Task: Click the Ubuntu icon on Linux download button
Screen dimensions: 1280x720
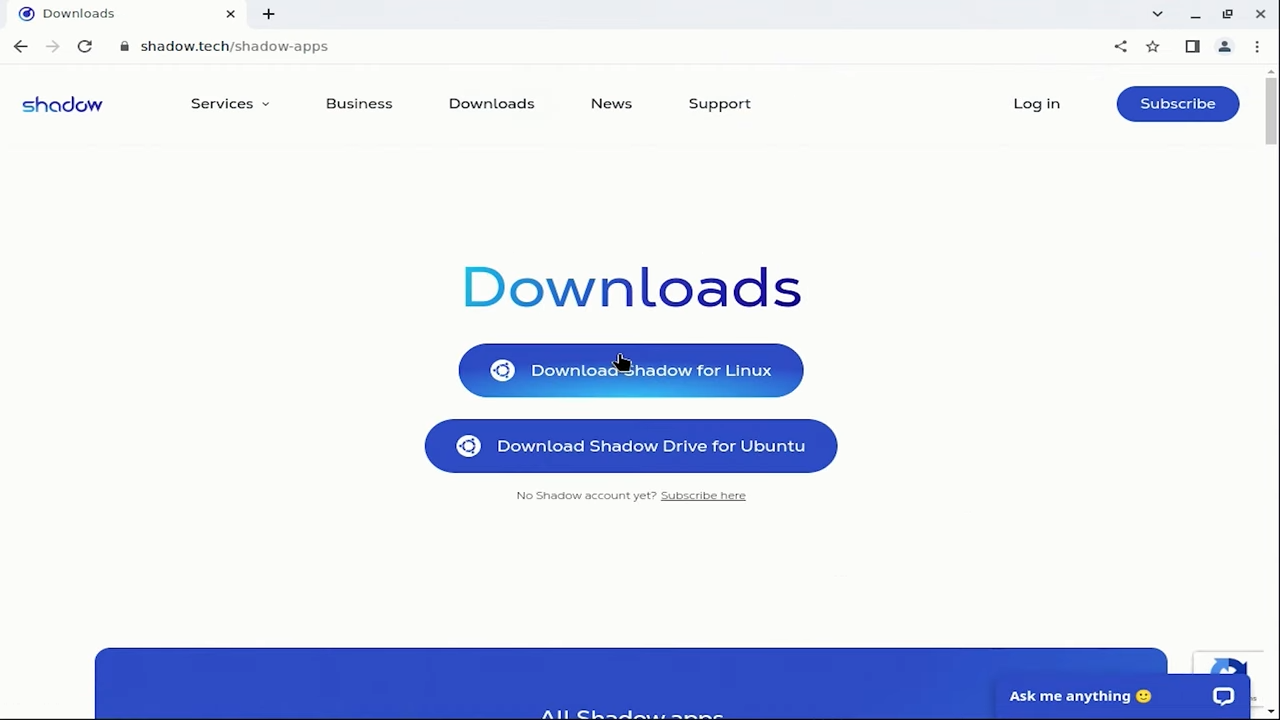Action: tap(503, 370)
